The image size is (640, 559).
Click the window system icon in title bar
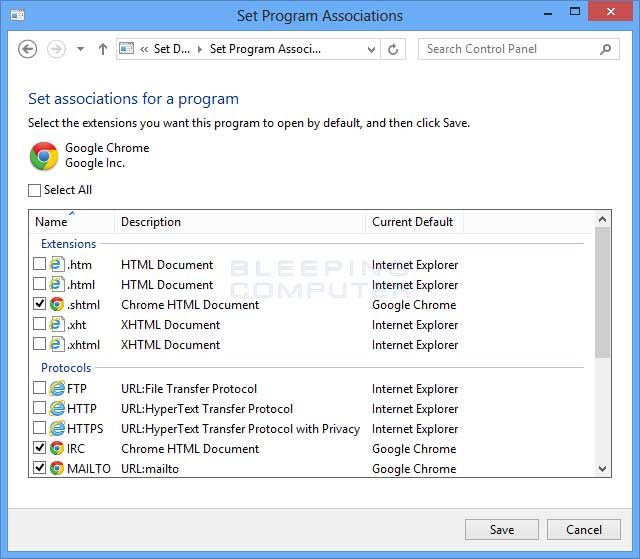(18, 15)
